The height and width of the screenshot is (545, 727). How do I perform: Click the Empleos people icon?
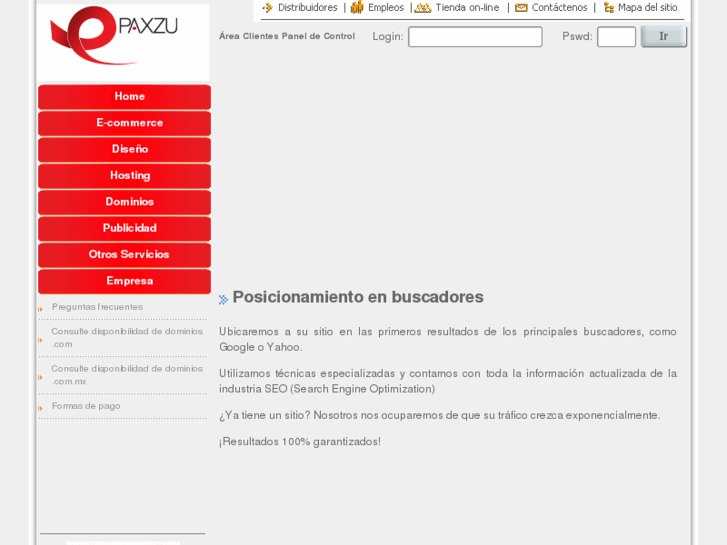(x=357, y=7)
